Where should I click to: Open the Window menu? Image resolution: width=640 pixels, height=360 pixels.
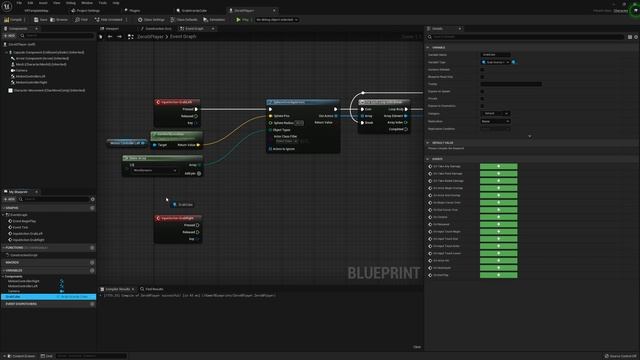pyautogui.click(x=87, y=3)
